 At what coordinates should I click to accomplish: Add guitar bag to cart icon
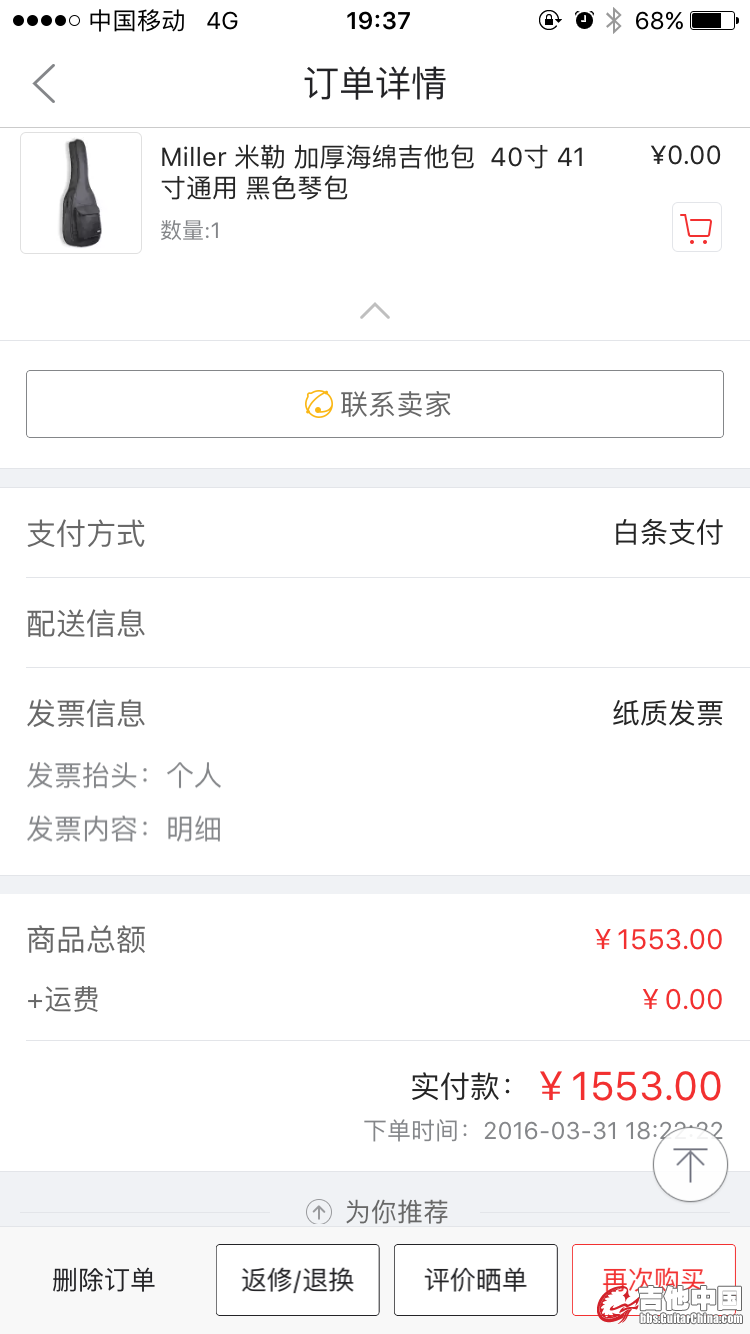[x=696, y=227]
